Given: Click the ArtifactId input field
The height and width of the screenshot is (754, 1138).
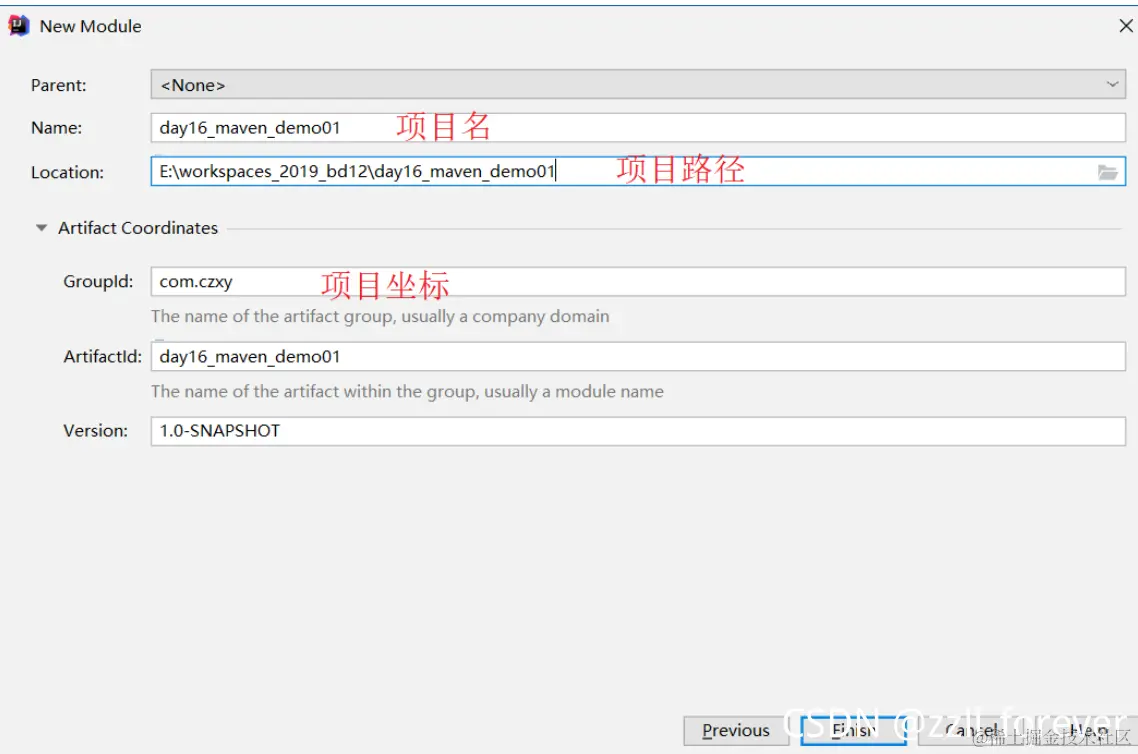Looking at the screenshot, I should [x=638, y=356].
